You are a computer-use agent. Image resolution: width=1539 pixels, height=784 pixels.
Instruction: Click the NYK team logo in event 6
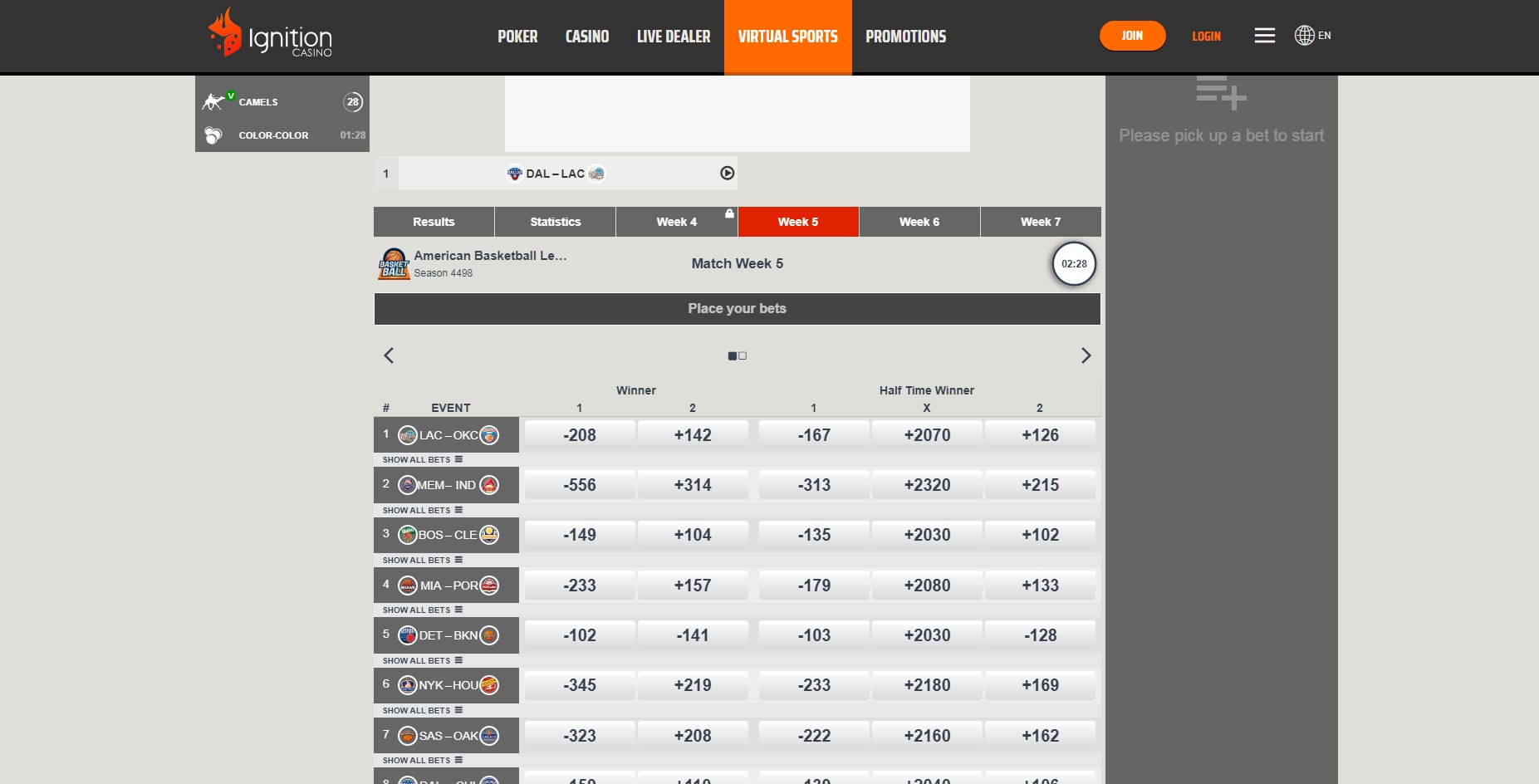coord(408,685)
